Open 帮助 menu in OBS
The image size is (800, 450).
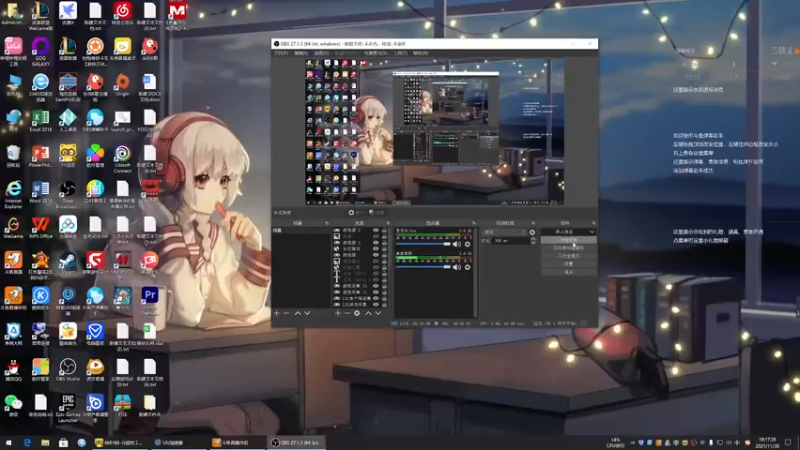click(420, 53)
